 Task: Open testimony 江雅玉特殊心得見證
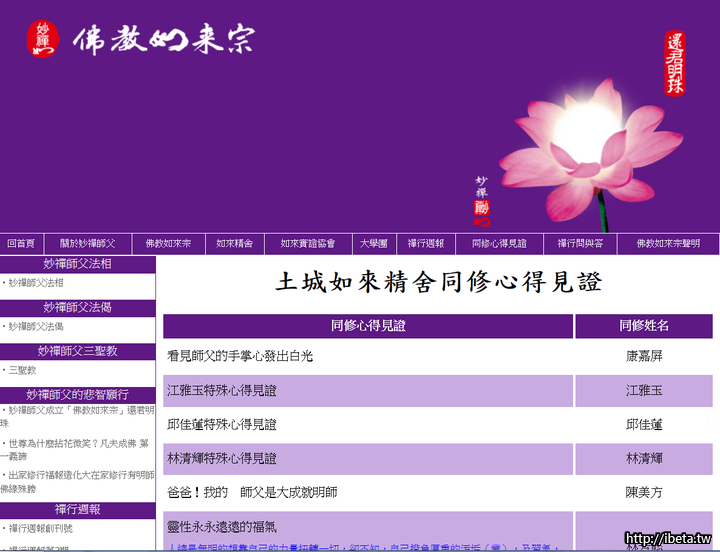222,391
